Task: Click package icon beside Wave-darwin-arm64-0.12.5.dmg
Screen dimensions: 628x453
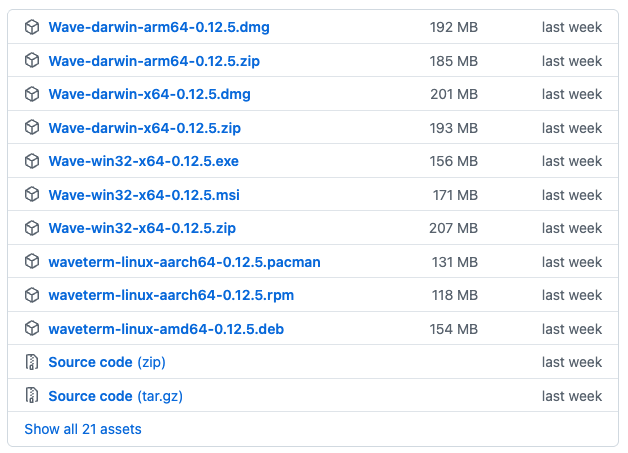Action: pyautogui.click(x=32, y=27)
